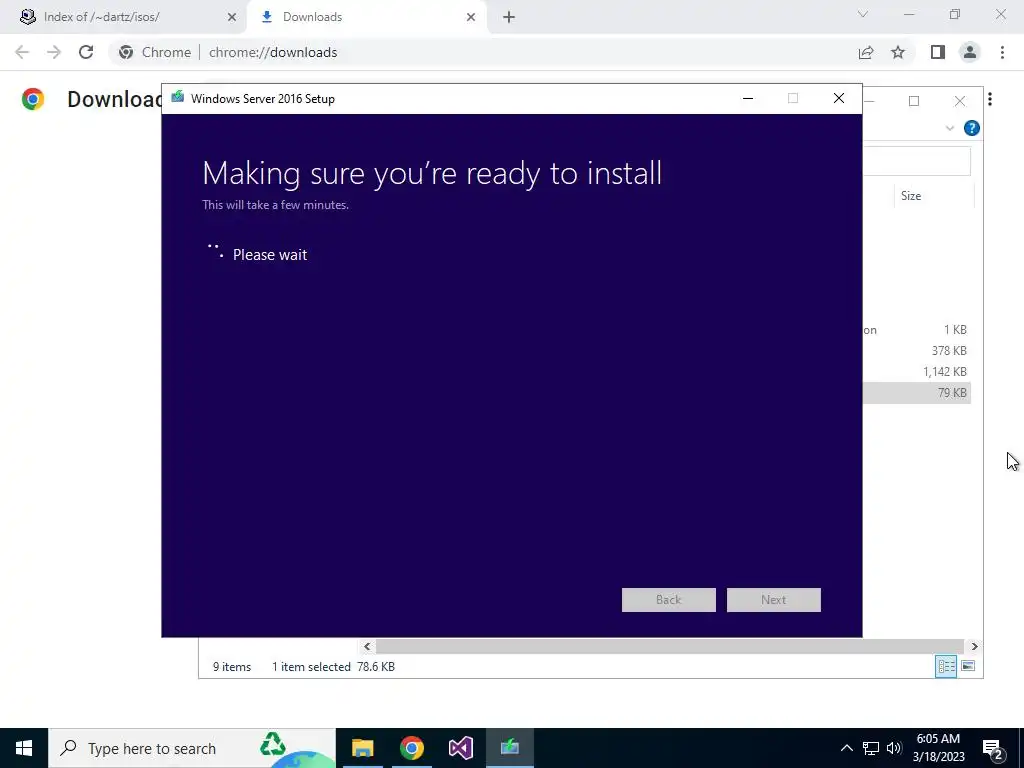
Task: Maximize the File Explorer window
Action: [914, 101]
